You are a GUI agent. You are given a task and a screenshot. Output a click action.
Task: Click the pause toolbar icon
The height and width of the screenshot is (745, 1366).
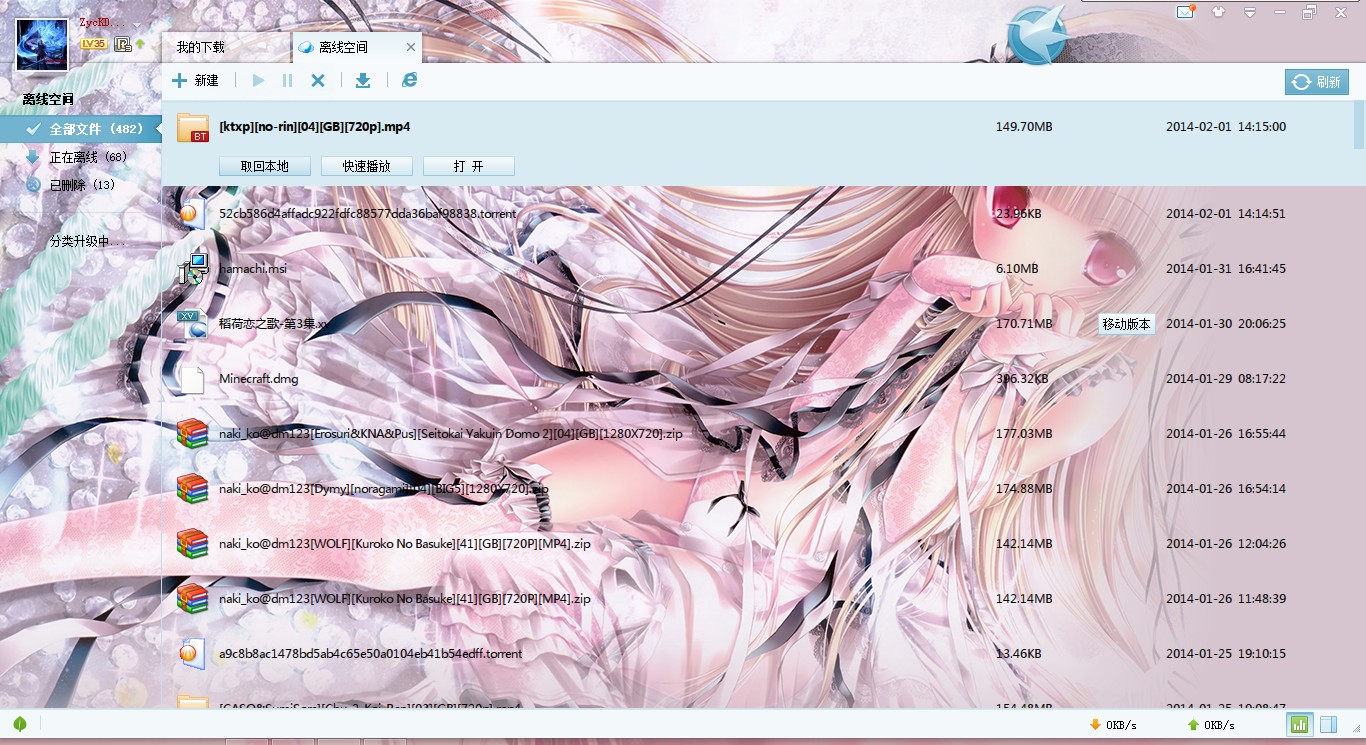[x=288, y=80]
